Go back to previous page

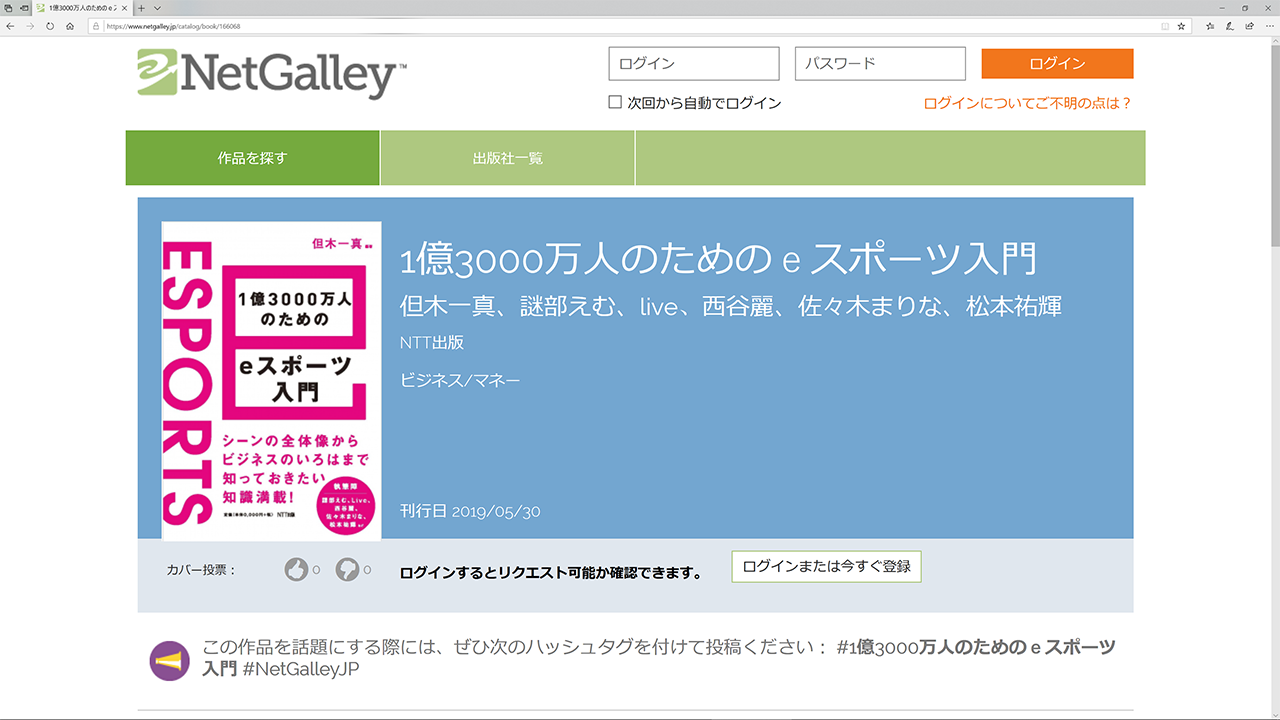pyautogui.click(x=10, y=26)
